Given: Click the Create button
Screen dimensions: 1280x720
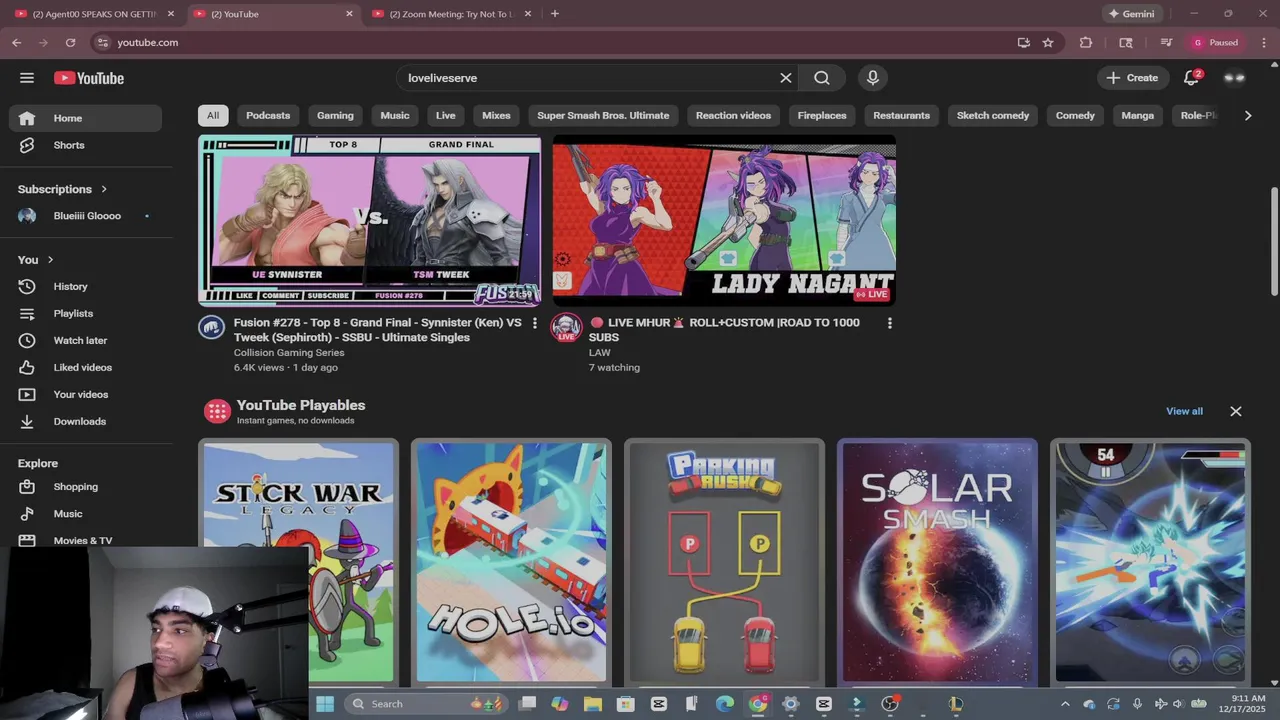Looking at the screenshot, I should click(1132, 78).
